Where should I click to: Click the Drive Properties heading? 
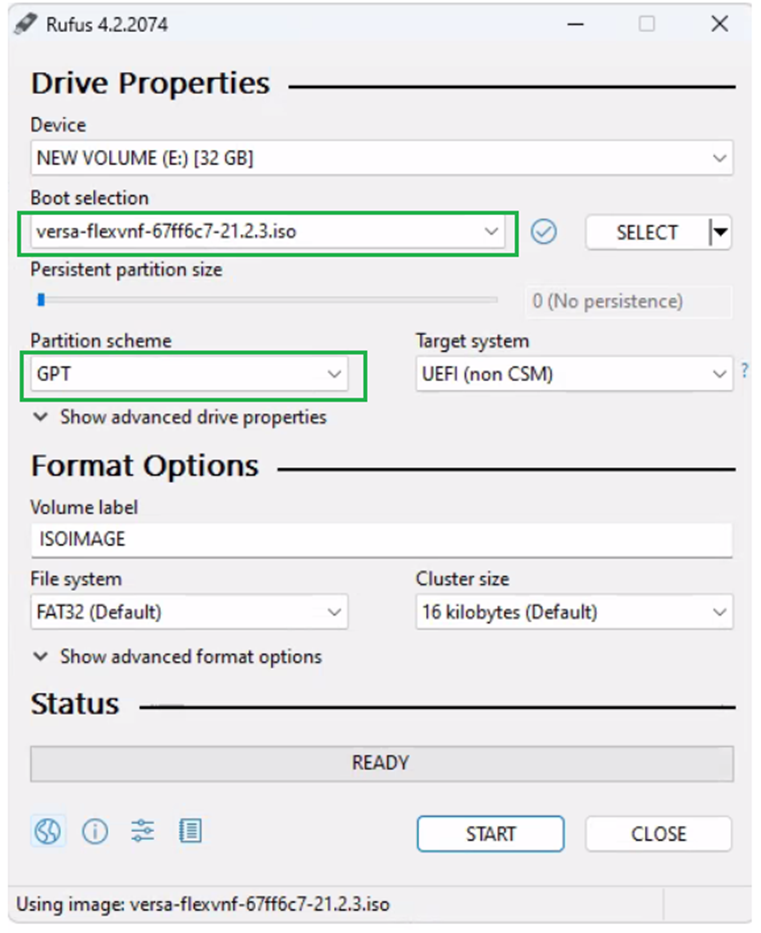click(x=150, y=84)
